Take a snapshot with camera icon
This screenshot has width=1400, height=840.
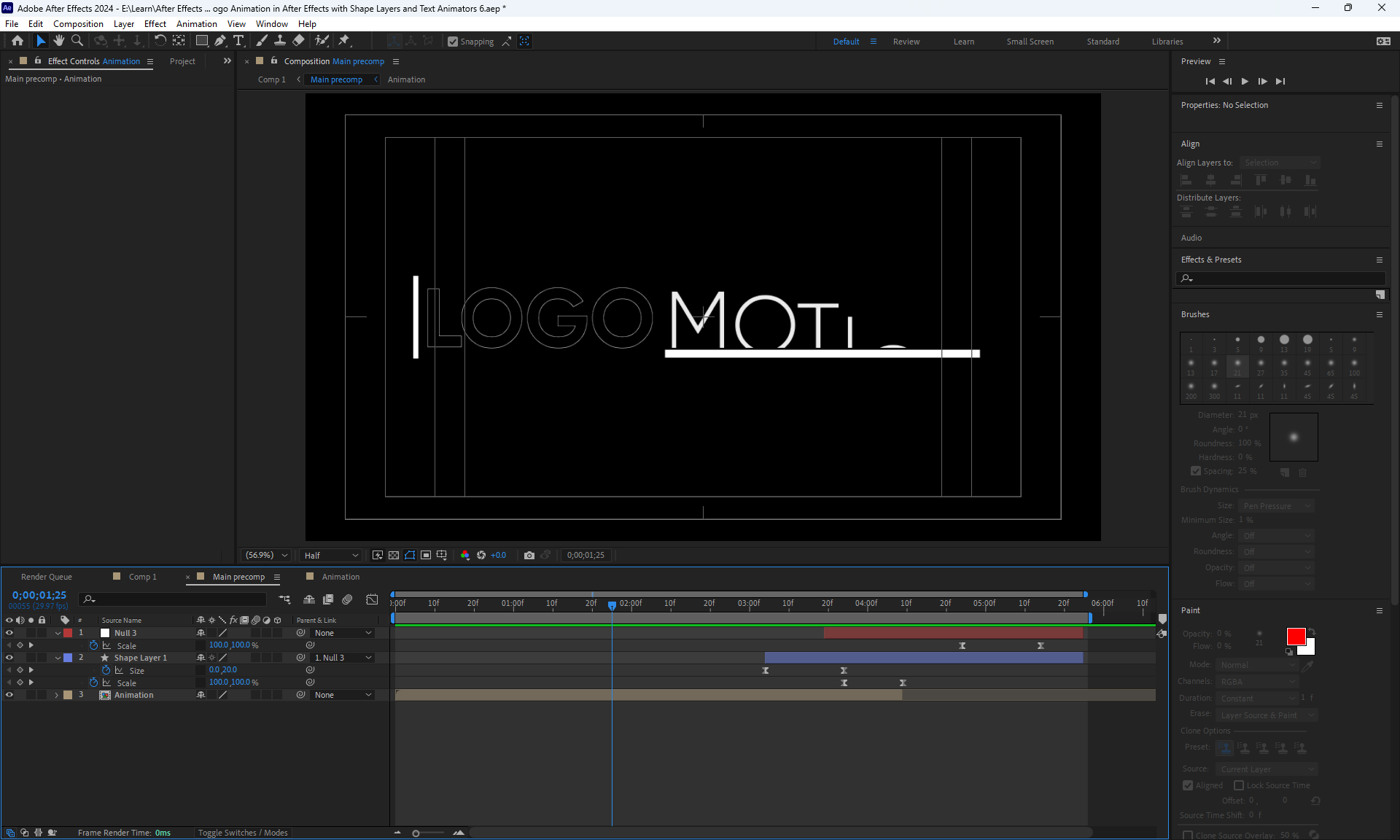[x=529, y=556]
